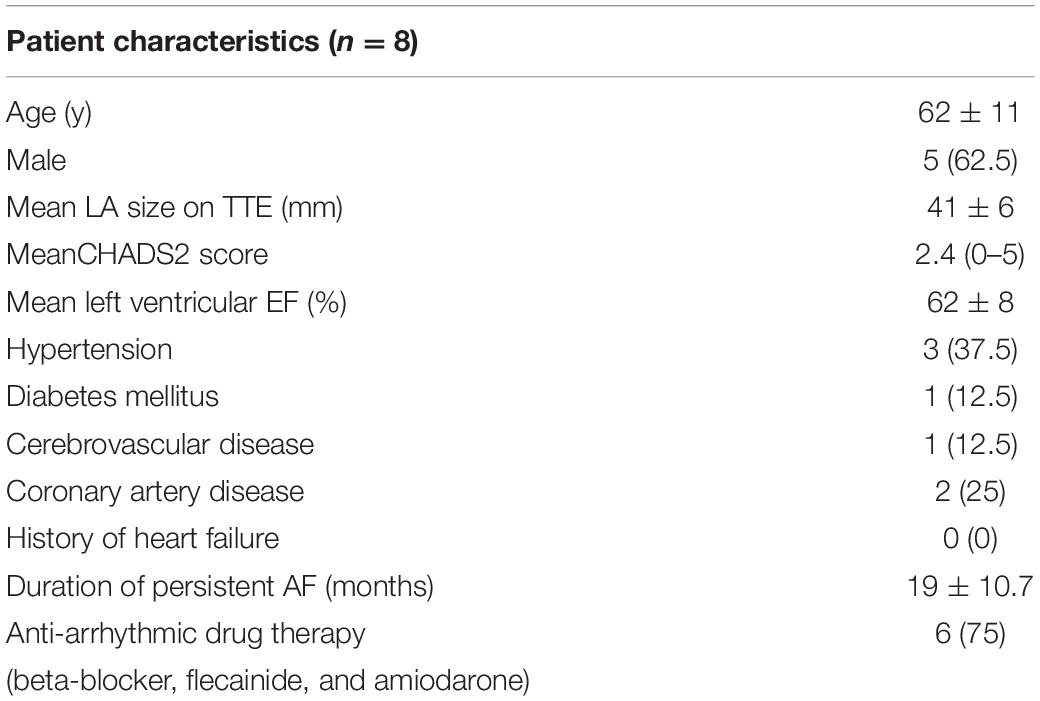1040x701 pixels.
Task: Select the 'Diabetes mellitus' row label
Action: tap(113, 397)
